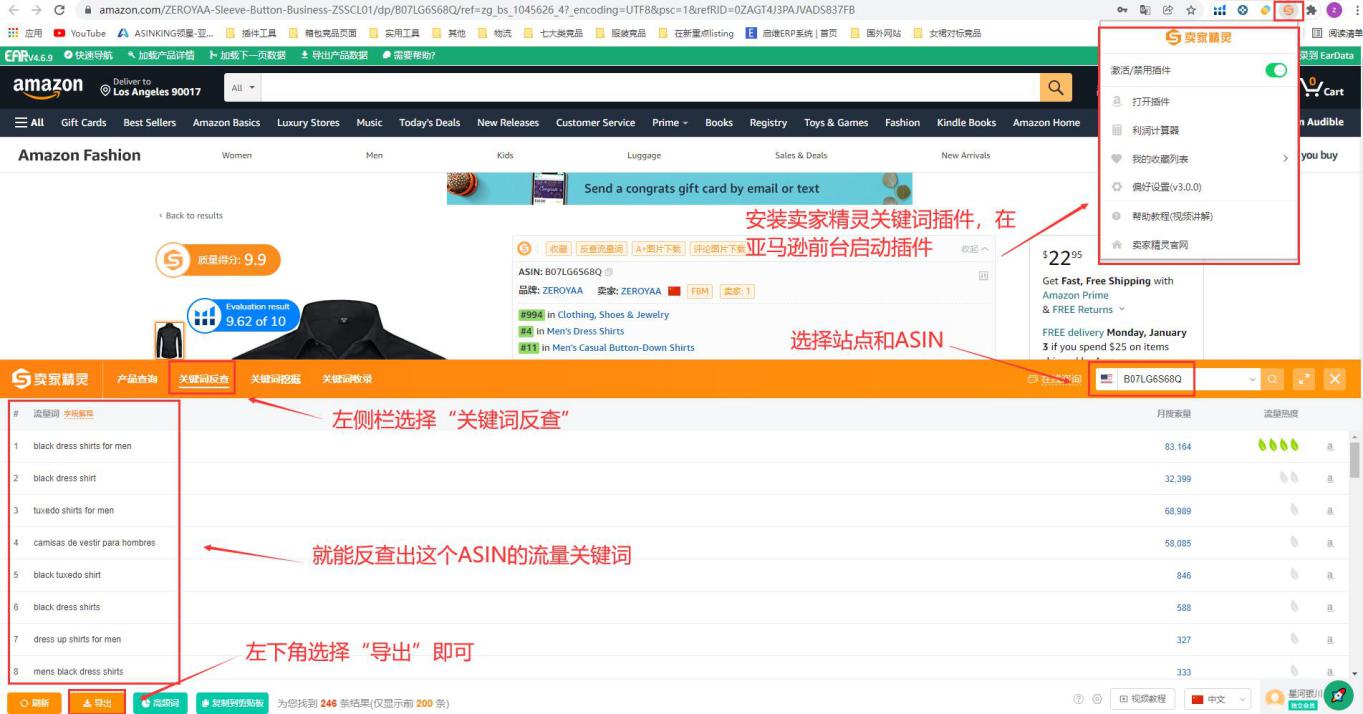
Task: Select the US flag site selector
Action: coord(1104,379)
